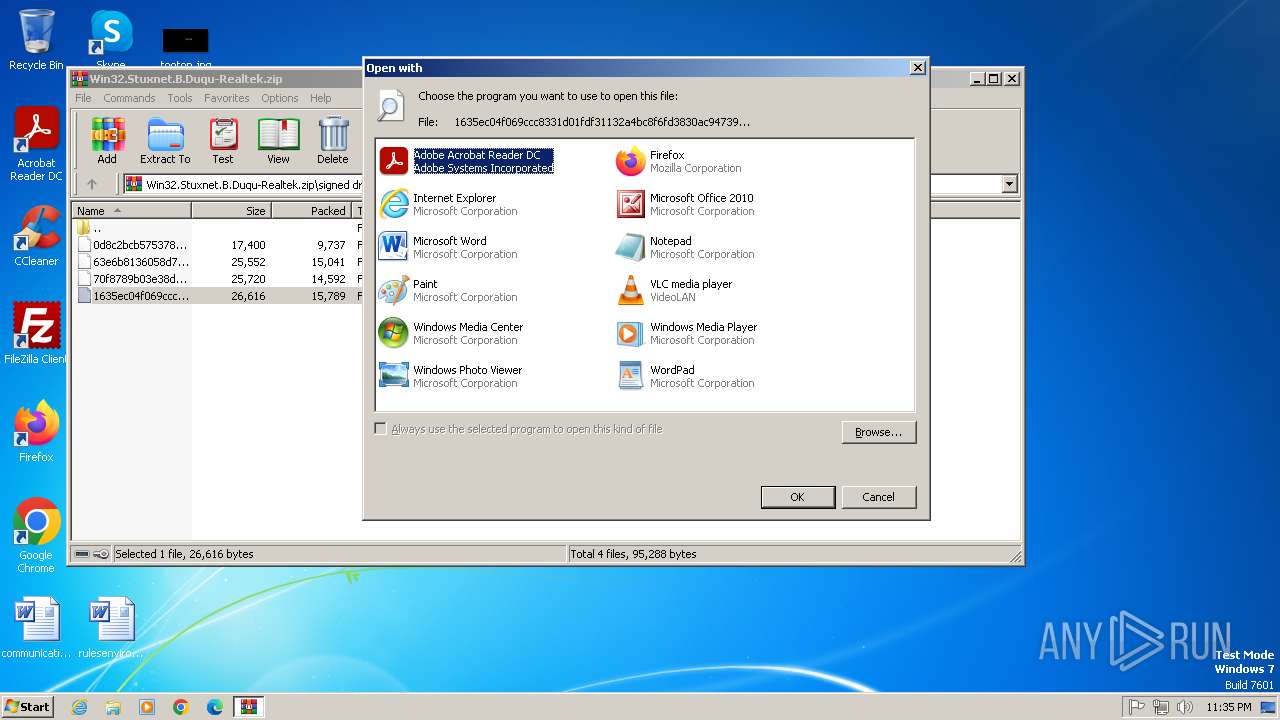Click the WinRAR Add toolbar icon
This screenshot has width=1280, height=720.
[107, 141]
